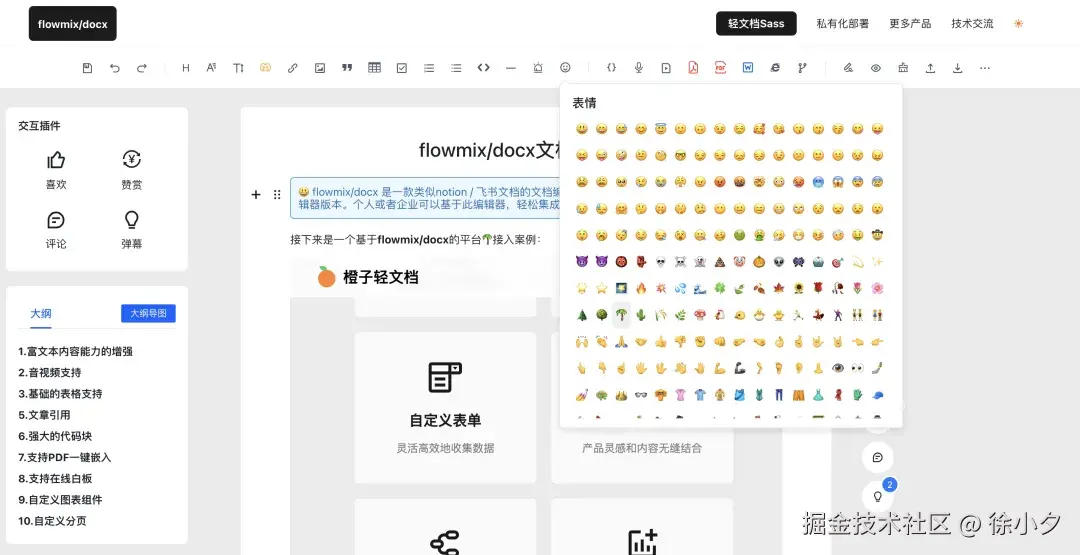Add a blockquote with quote icon
The image size is (1080, 555).
coord(347,67)
